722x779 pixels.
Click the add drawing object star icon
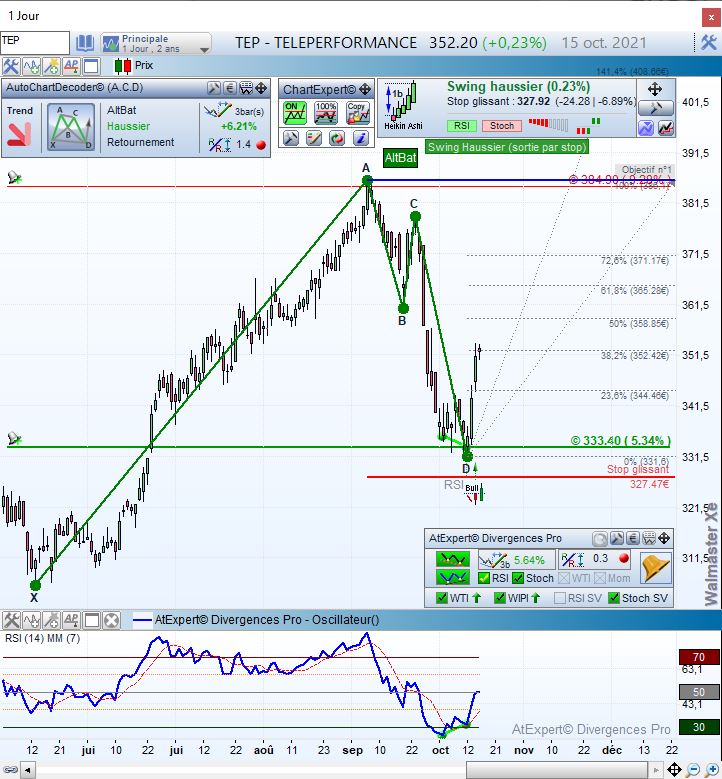51,66
